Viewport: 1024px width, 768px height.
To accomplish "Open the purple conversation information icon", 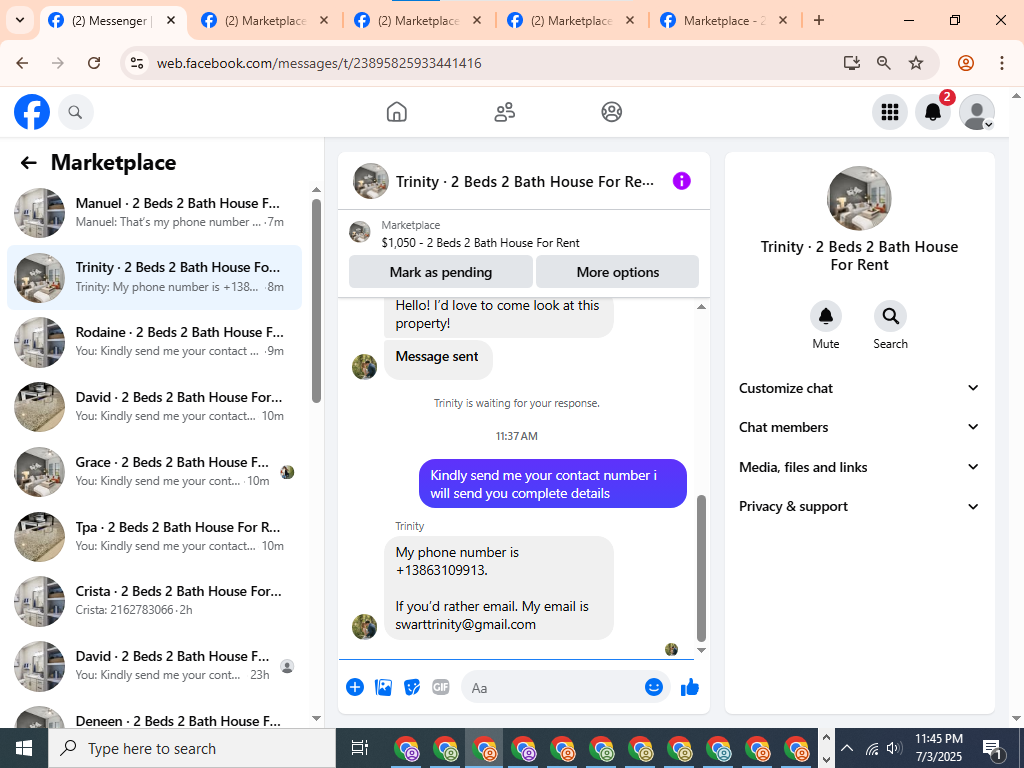I will click(681, 181).
